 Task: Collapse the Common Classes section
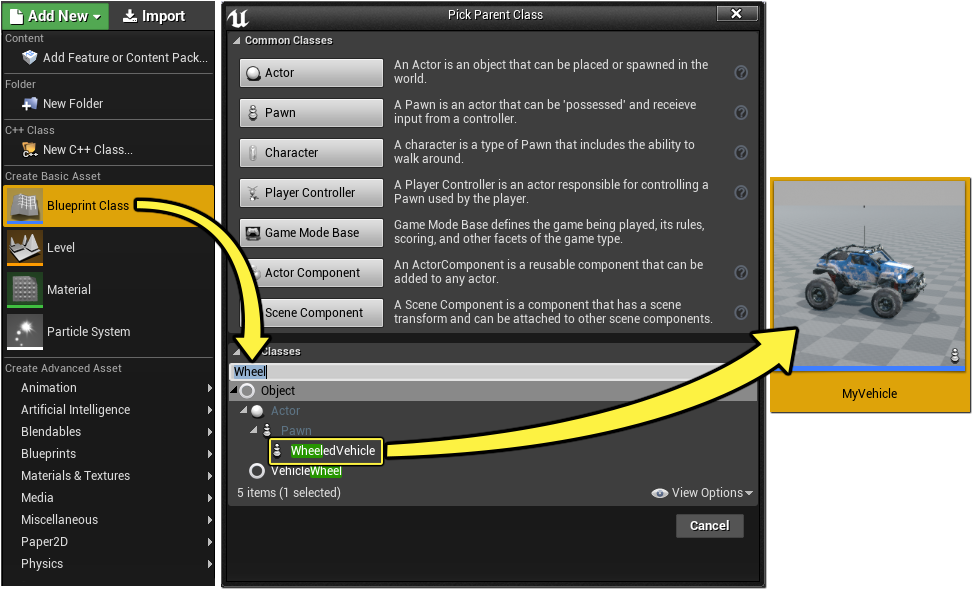[x=236, y=40]
